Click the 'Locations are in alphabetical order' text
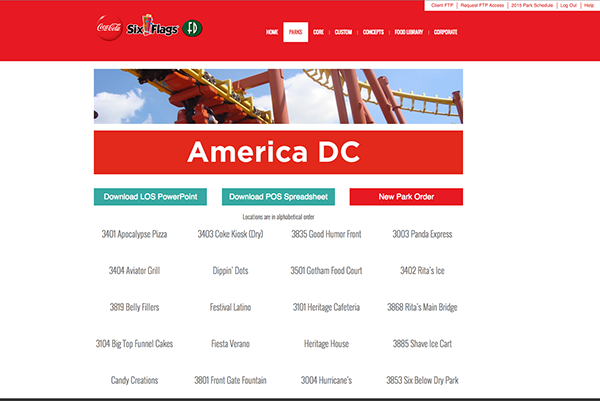Image resolution: width=600 pixels, height=401 pixels. point(278,217)
